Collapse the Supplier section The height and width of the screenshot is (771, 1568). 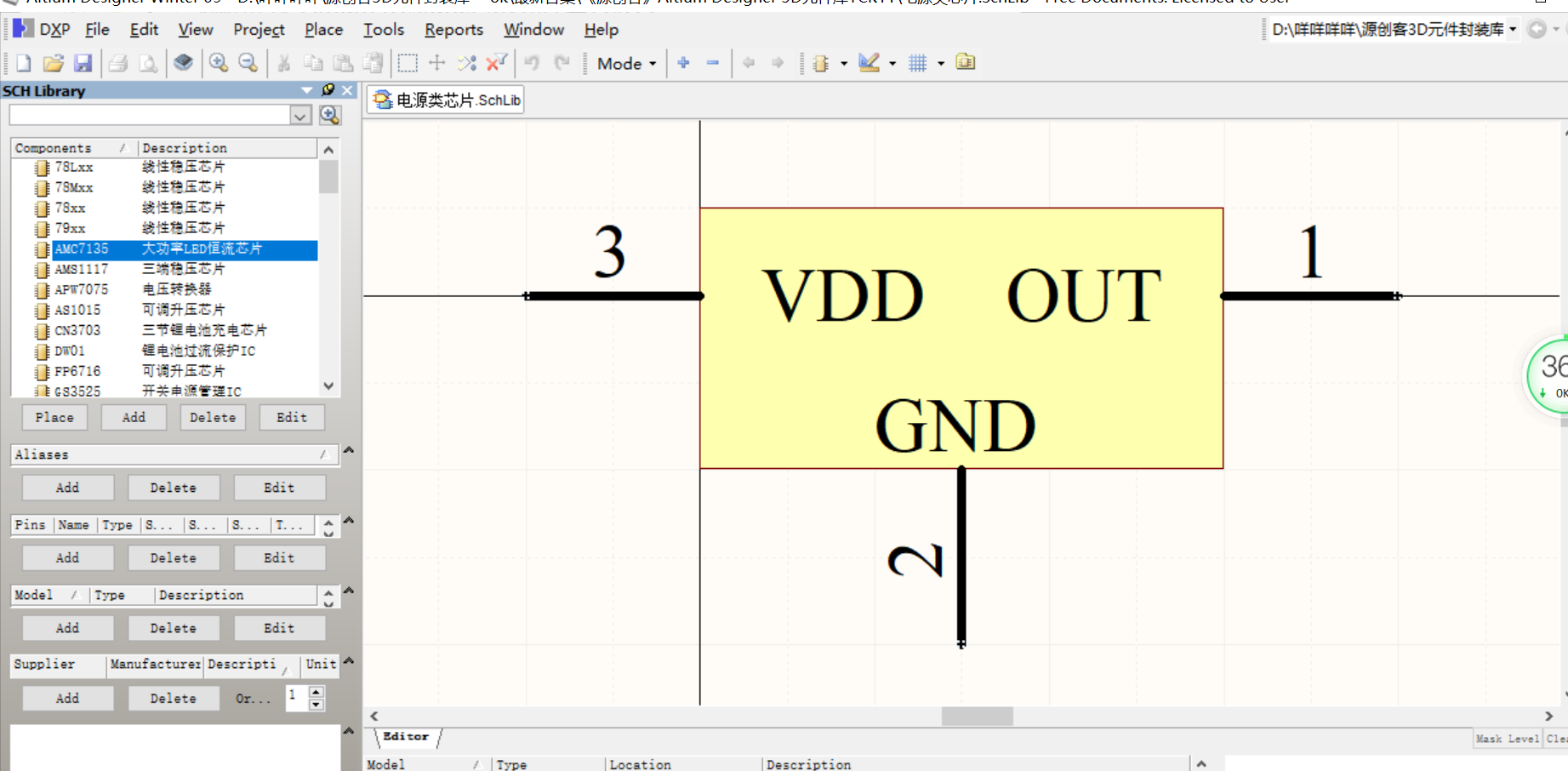[348, 660]
